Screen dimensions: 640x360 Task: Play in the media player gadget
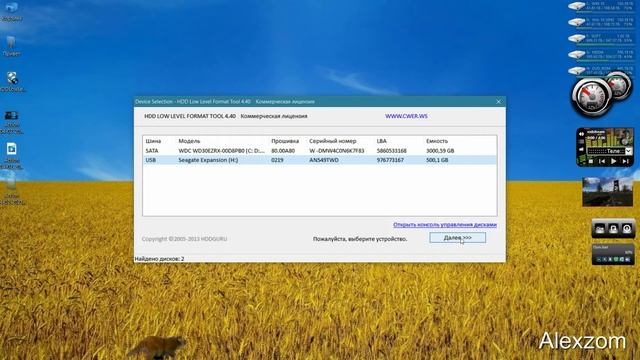[613, 161]
